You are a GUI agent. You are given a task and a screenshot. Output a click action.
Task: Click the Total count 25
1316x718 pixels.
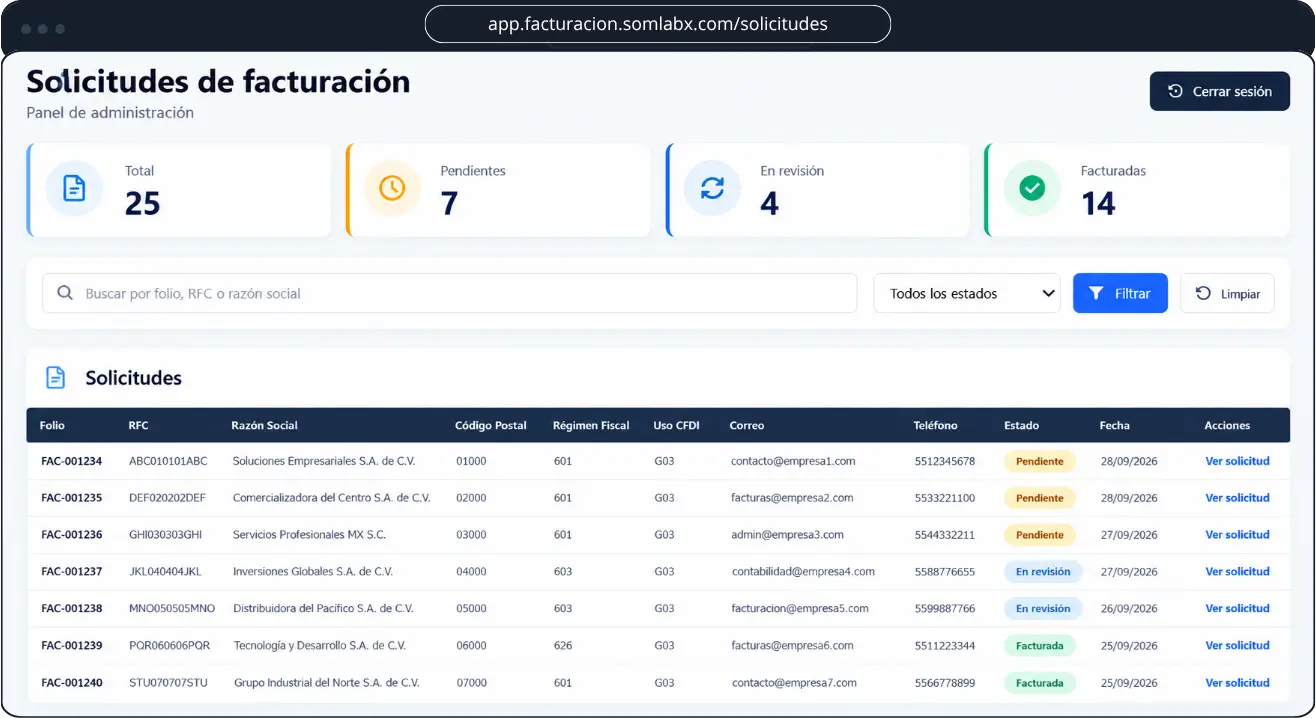143,204
